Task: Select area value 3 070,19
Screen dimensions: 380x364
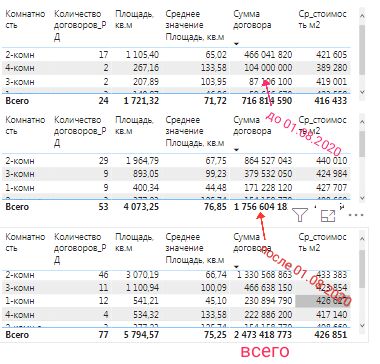Action: (x=142, y=275)
